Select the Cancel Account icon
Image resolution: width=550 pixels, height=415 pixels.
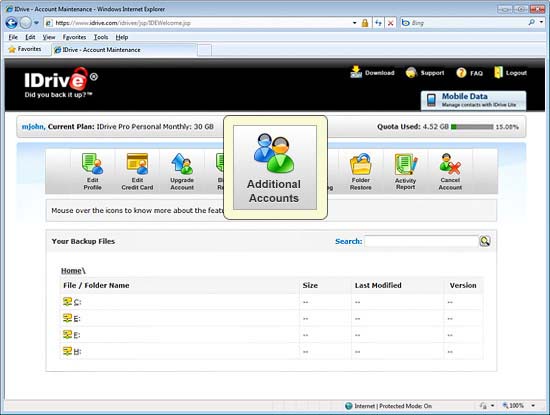coord(450,172)
